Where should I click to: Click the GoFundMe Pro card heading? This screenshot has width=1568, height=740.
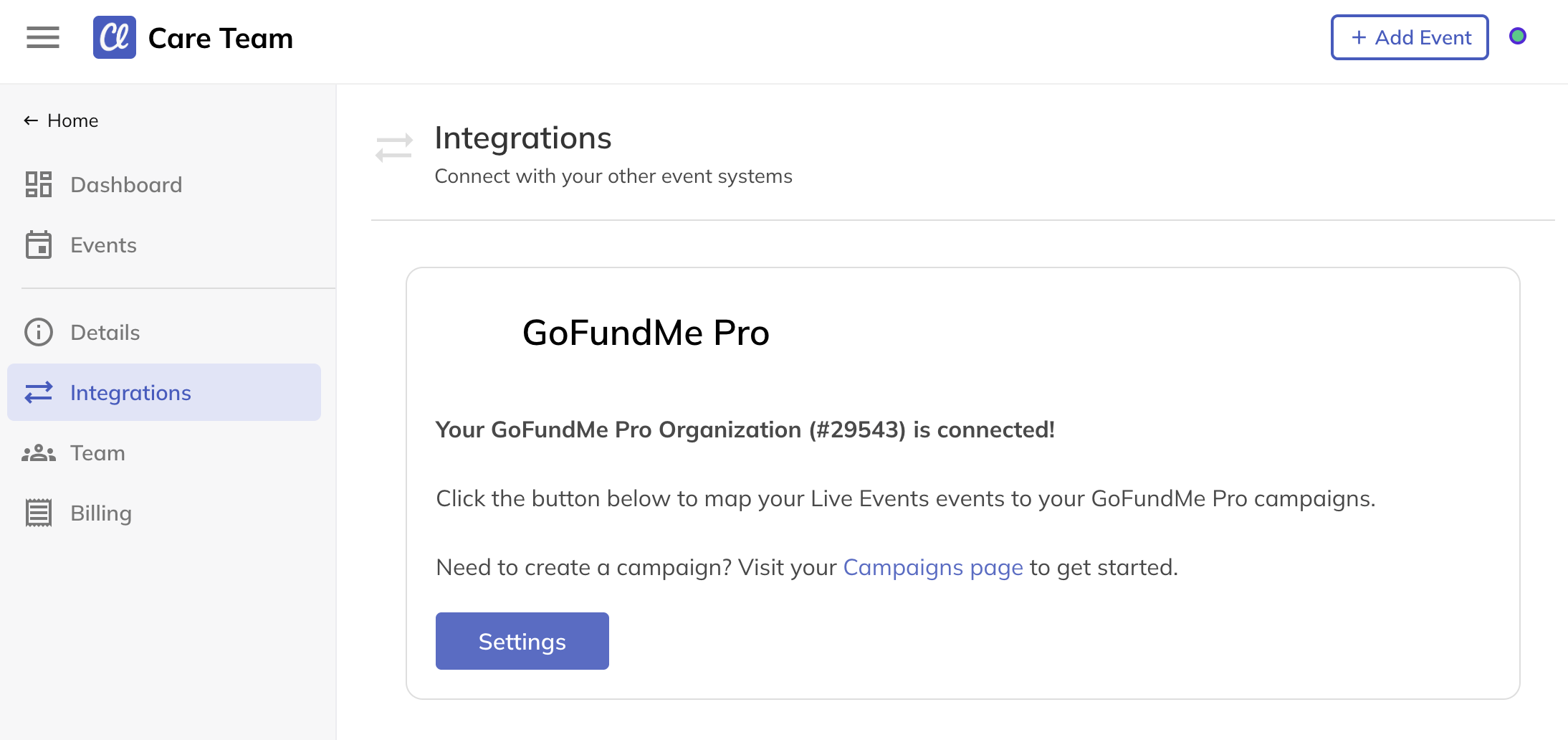[646, 333]
